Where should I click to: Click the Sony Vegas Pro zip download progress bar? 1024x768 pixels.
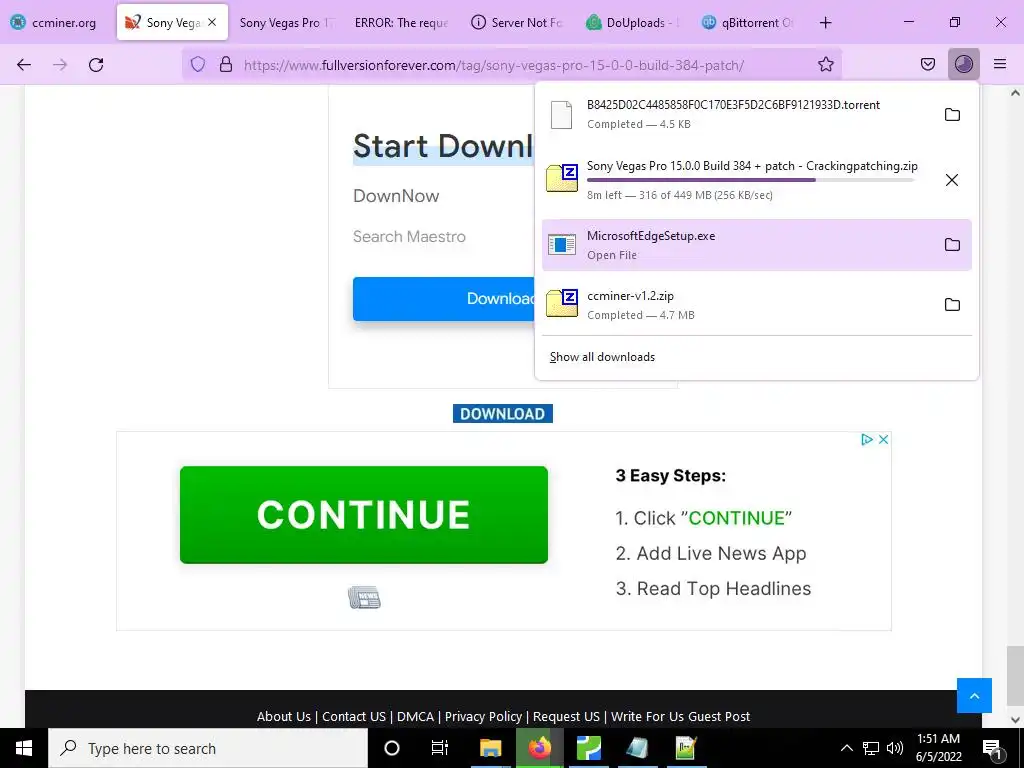click(x=750, y=180)
